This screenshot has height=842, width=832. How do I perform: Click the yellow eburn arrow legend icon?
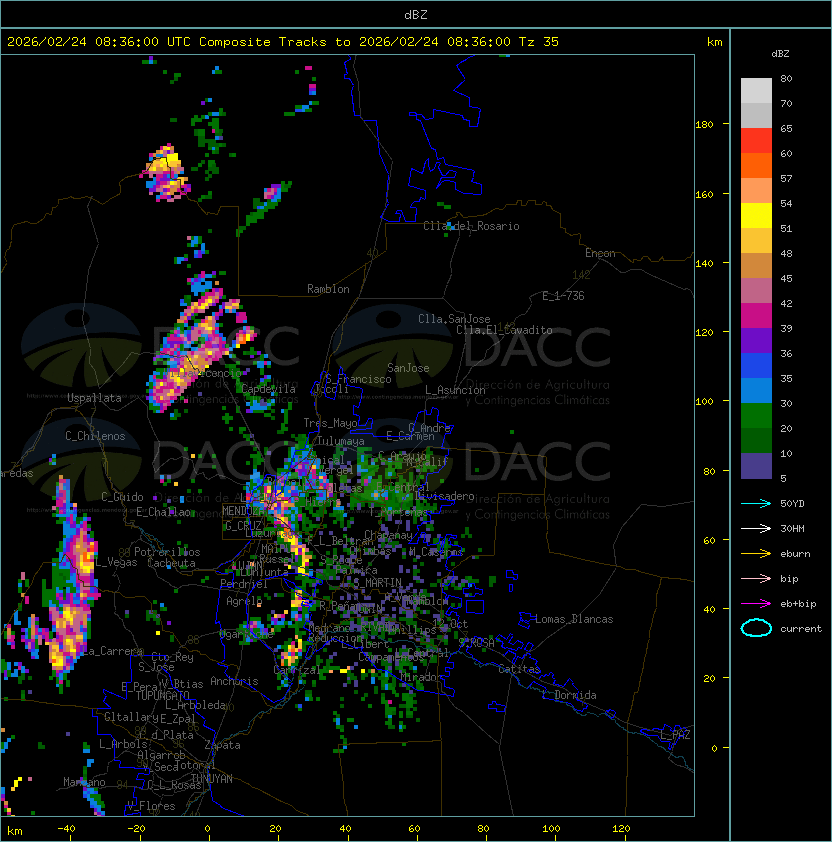756,554
